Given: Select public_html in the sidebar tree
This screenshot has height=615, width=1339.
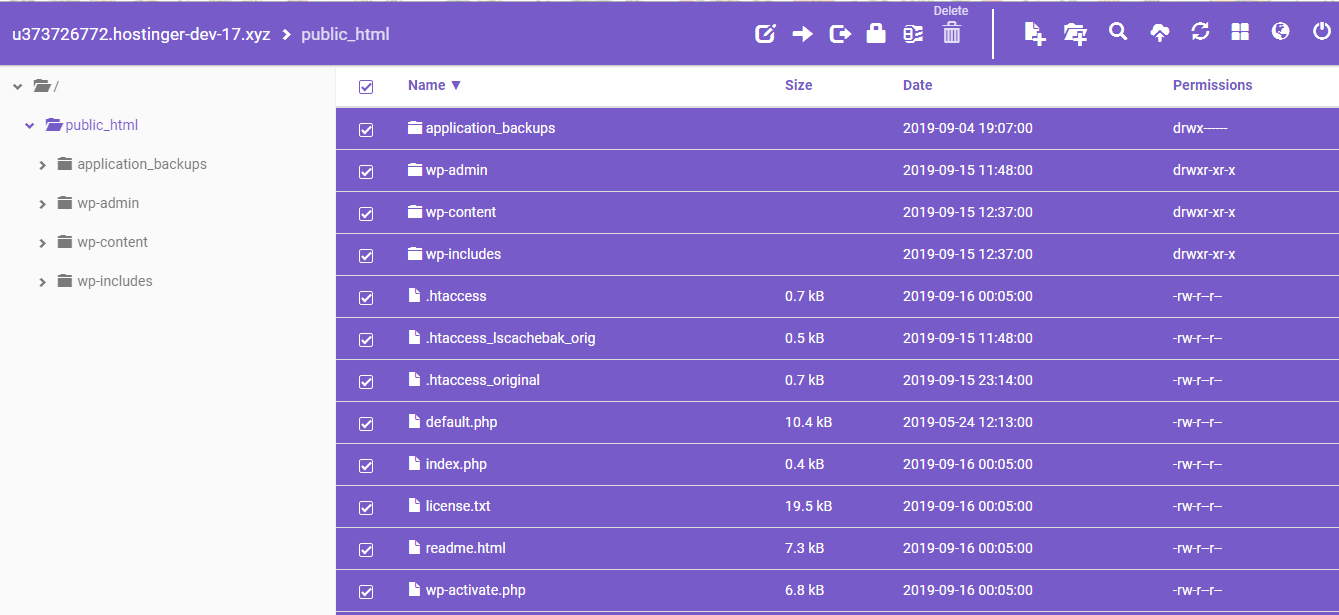Looking at the screenshot, I should tap(101, 125).
